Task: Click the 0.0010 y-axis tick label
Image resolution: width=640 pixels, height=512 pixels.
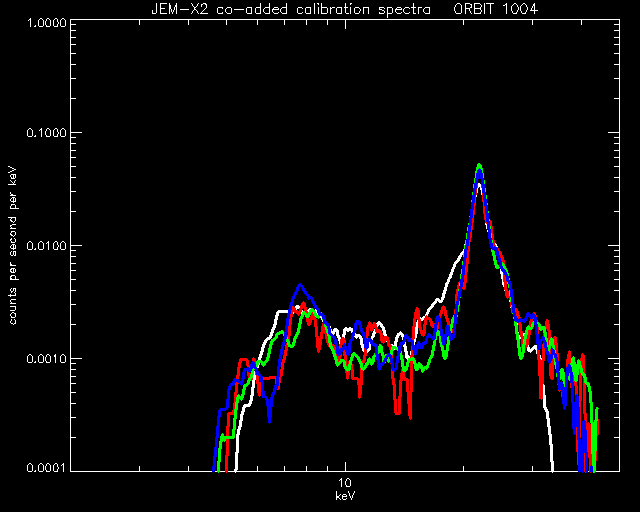Action: tap(46, 359)
